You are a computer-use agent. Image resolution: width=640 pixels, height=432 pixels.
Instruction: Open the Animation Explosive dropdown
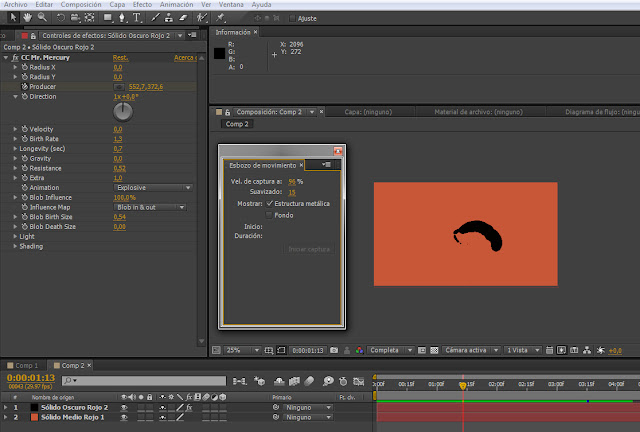click(x=152, y=187)
